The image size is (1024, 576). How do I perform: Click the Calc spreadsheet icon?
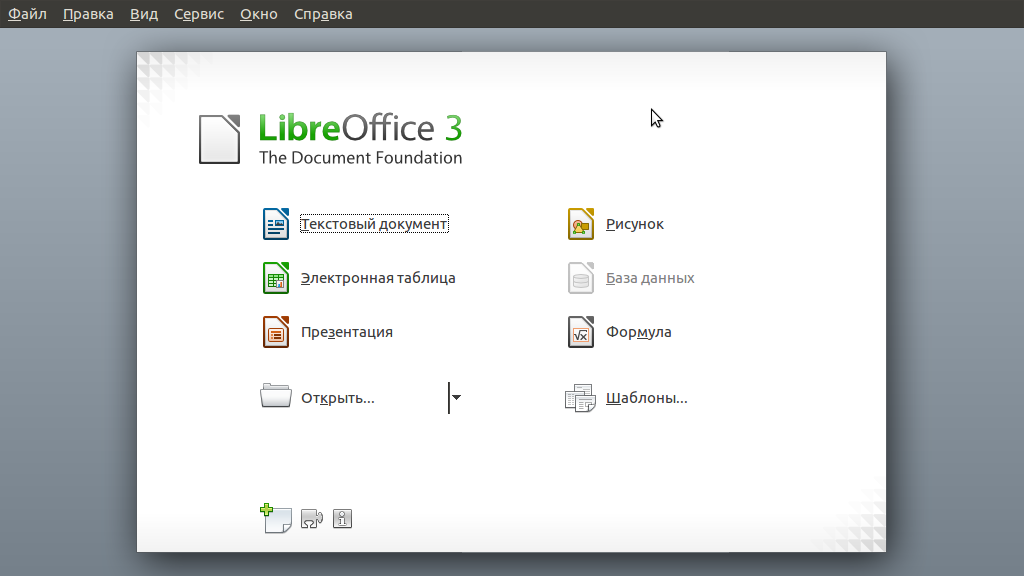coord(276,278)
